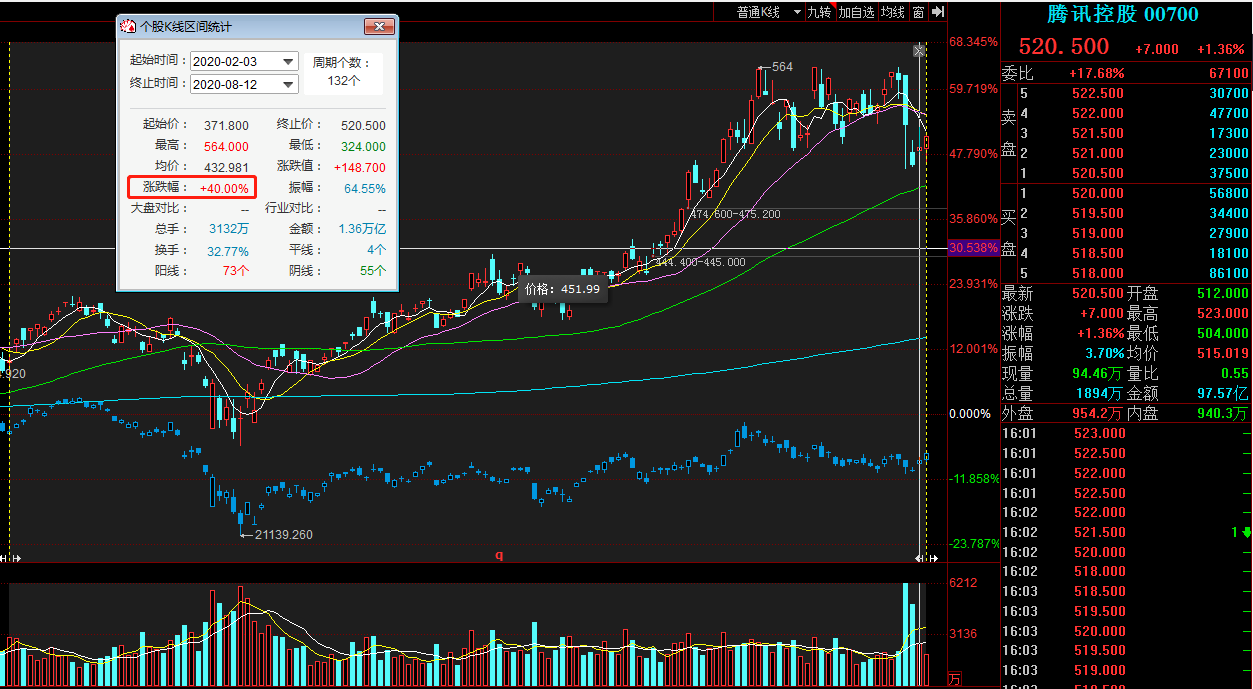Screen dimensions: 1253x689
Task: Click the app logo in the 个股K线区间统计 dialog title
Action: tap(128, 27)
